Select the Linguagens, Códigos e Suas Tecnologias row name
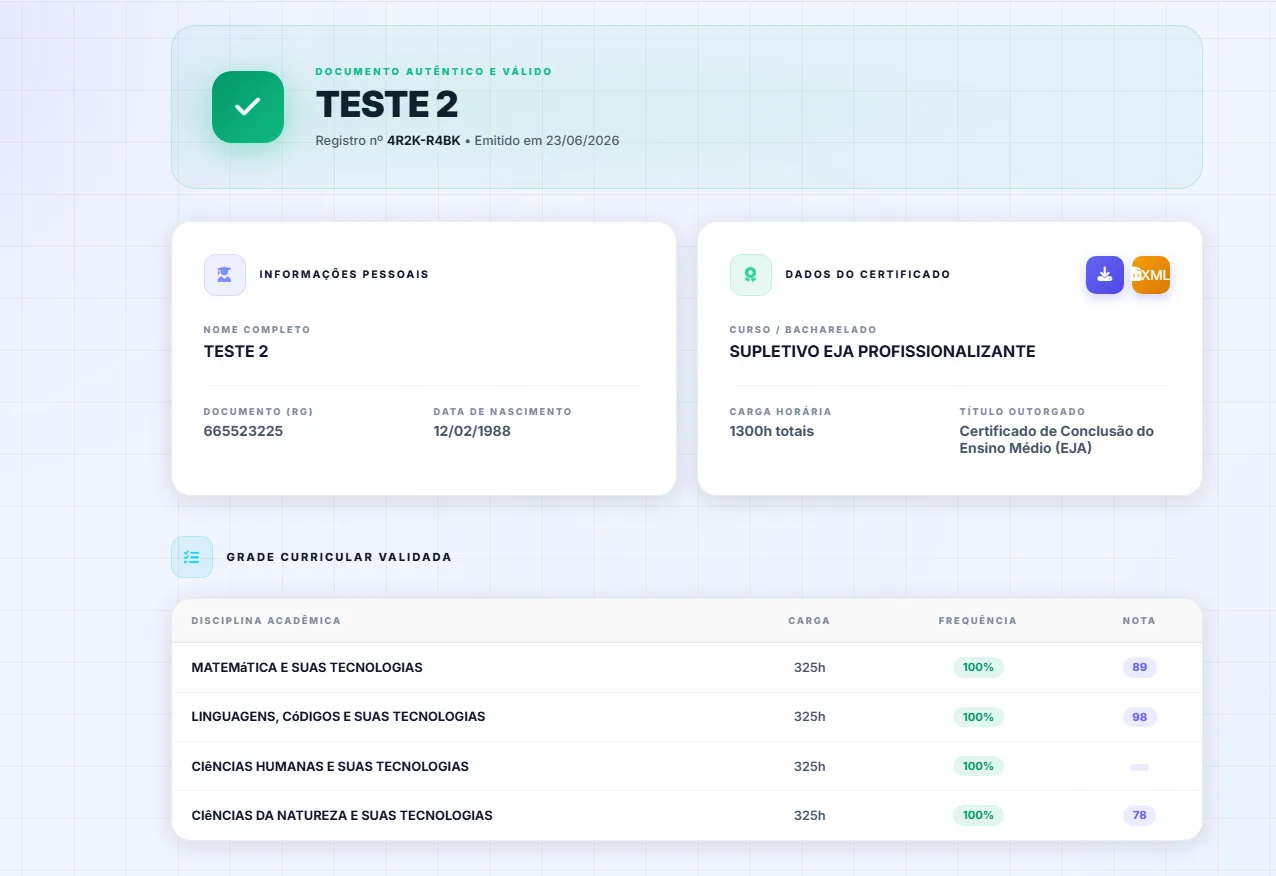The height and width of the screenshot is (876, 1276). tap(339, 717)
